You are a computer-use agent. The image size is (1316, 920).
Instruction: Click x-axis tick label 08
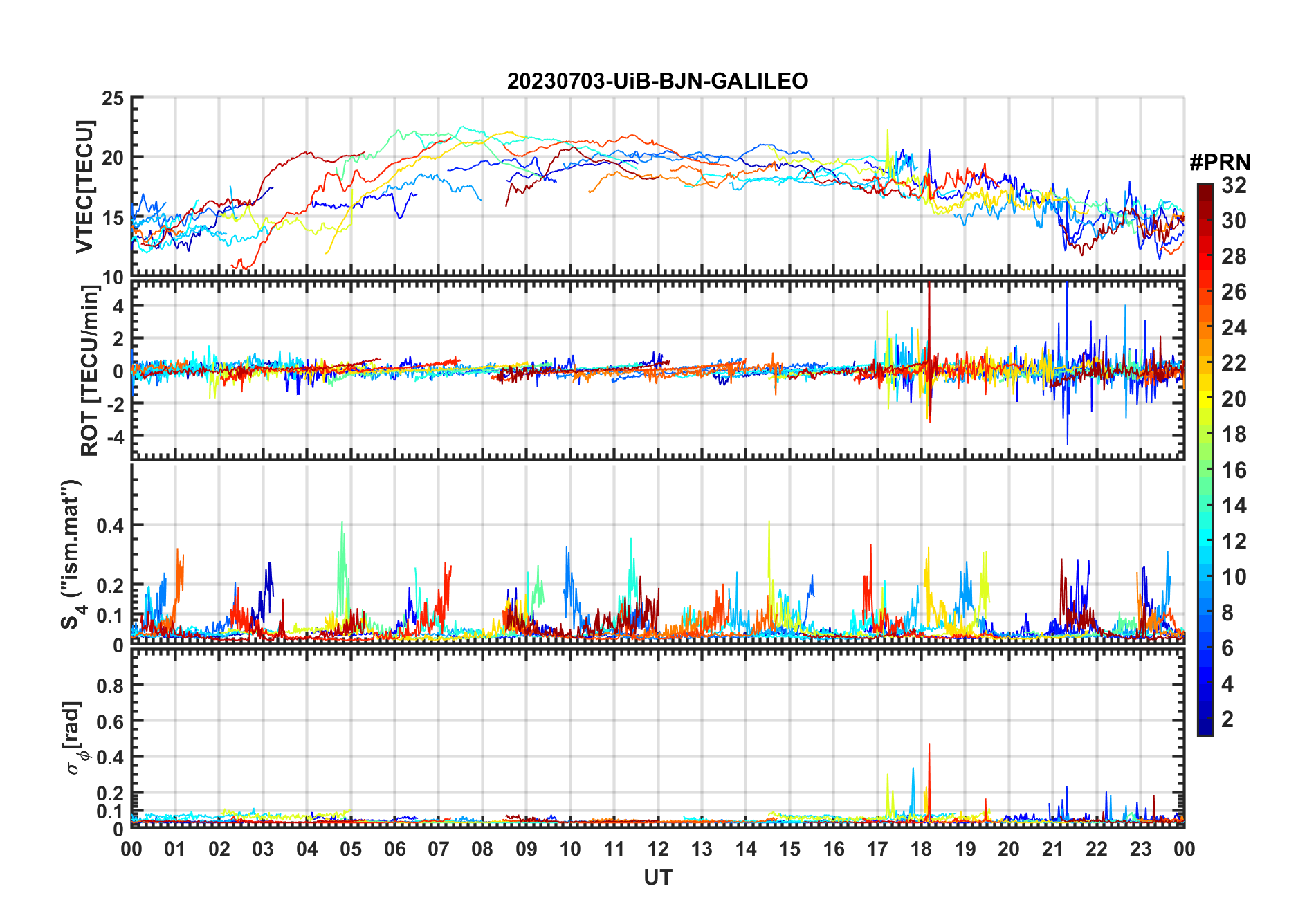[482, 849]
